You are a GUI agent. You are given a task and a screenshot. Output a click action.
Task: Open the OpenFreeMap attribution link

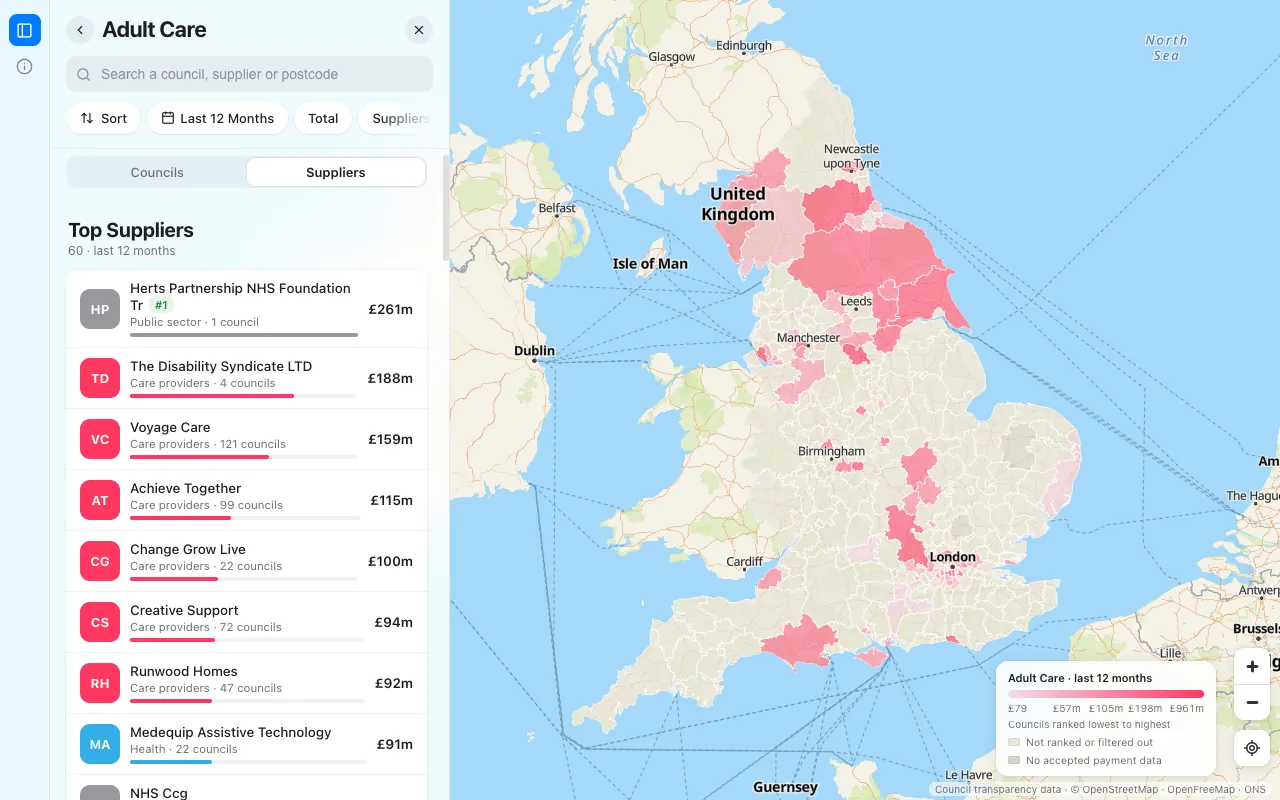pos(1201,790)
